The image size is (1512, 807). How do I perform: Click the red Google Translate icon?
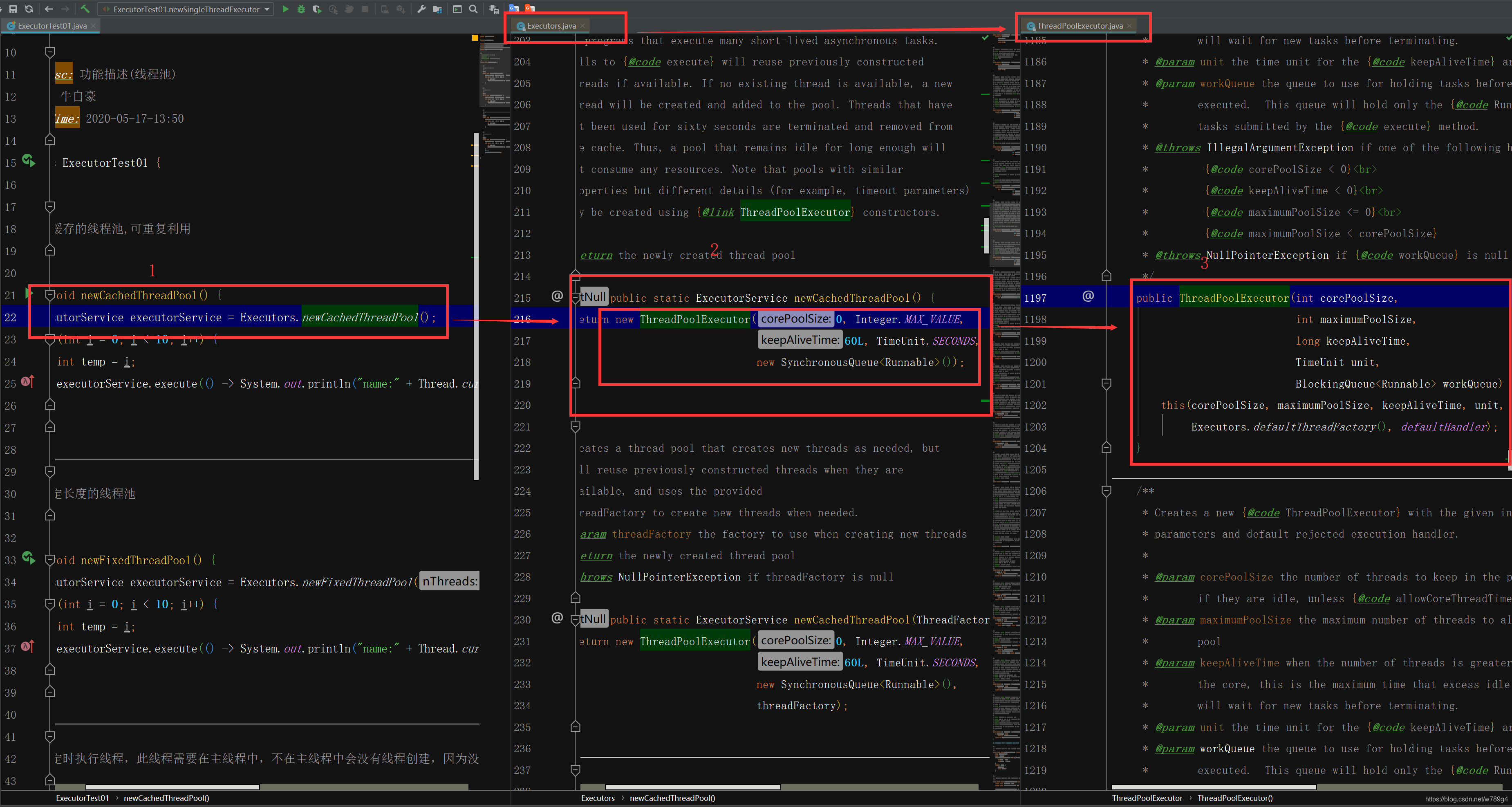point(529,8)
